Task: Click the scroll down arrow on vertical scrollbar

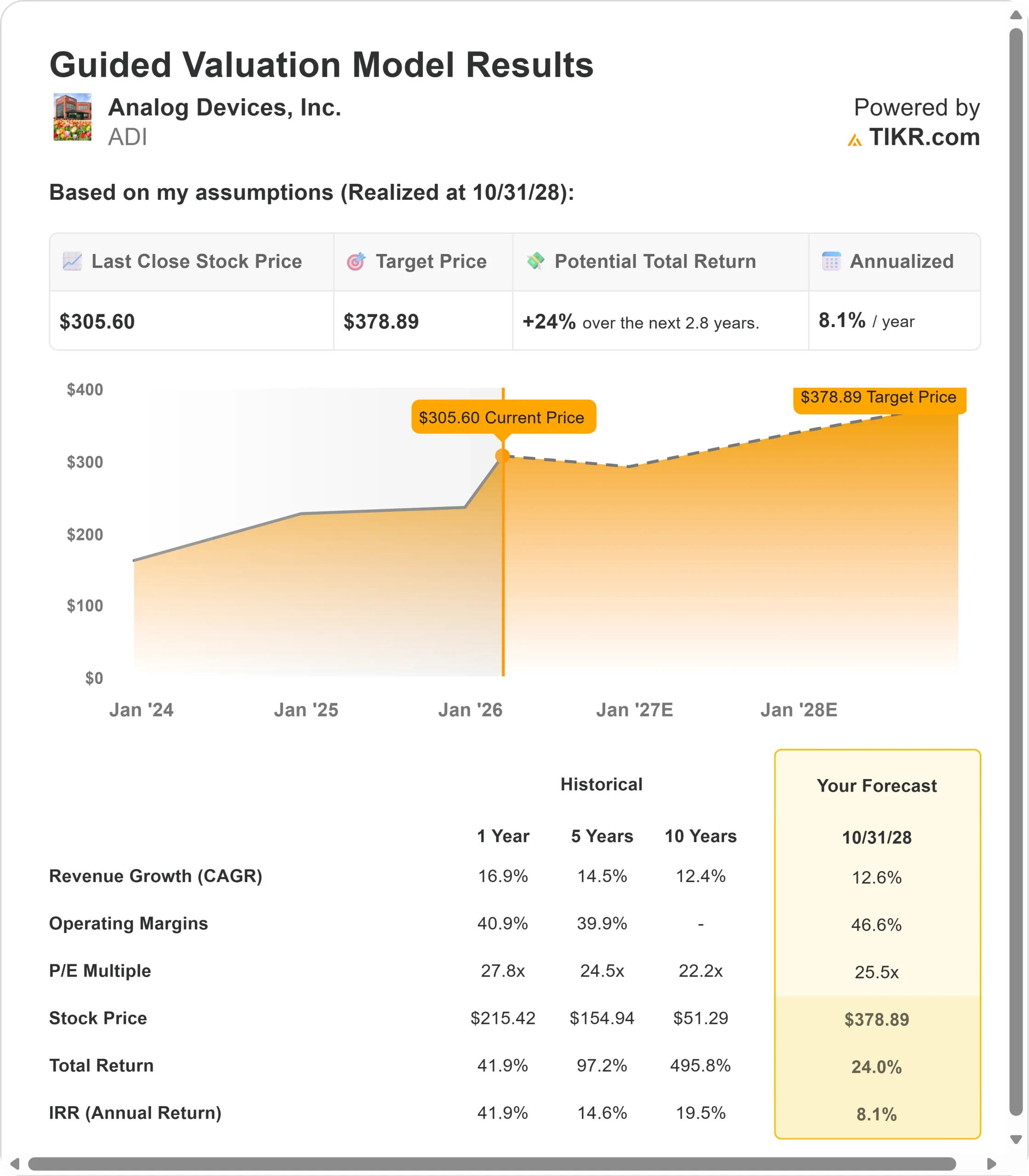Action: [1016, 1139]
